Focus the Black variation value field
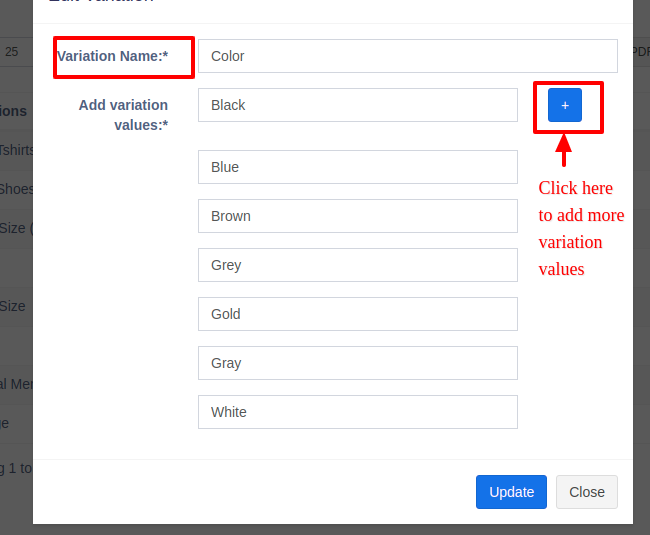Screen dimensions: 650x535 tap(357, 105)
